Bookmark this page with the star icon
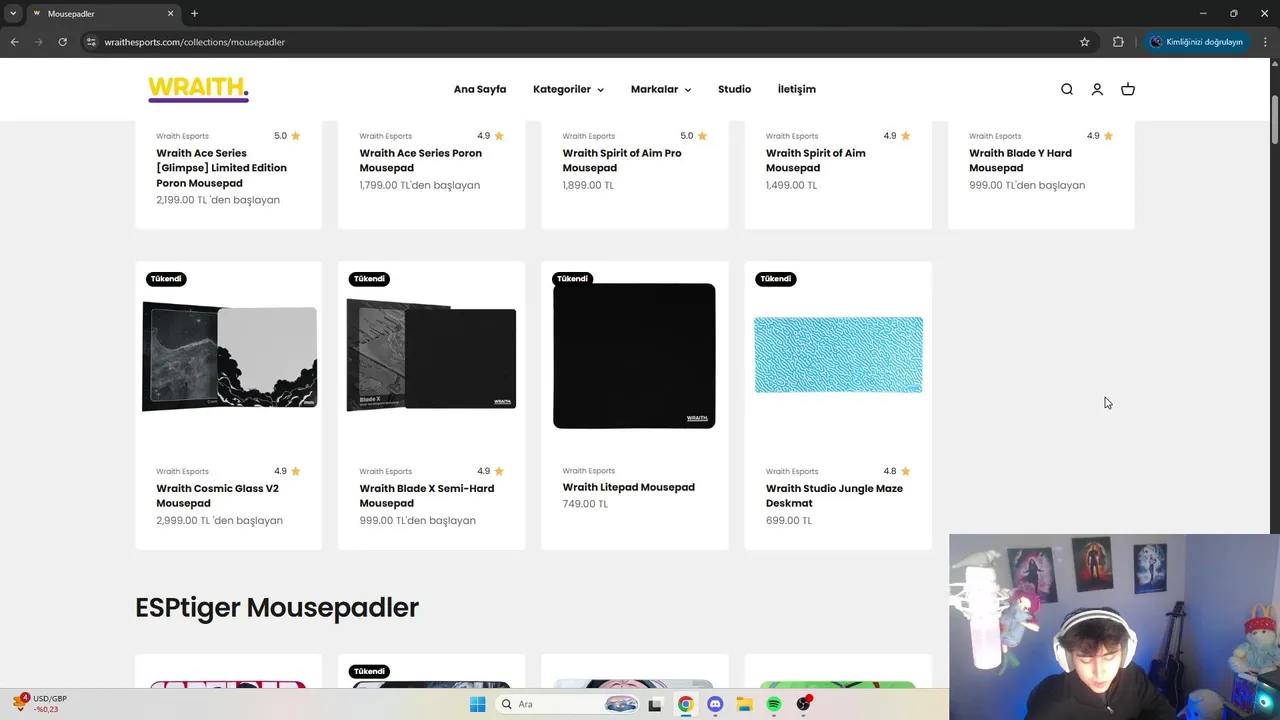This screenshot has height=720, width=1280. coord(1084,42)
